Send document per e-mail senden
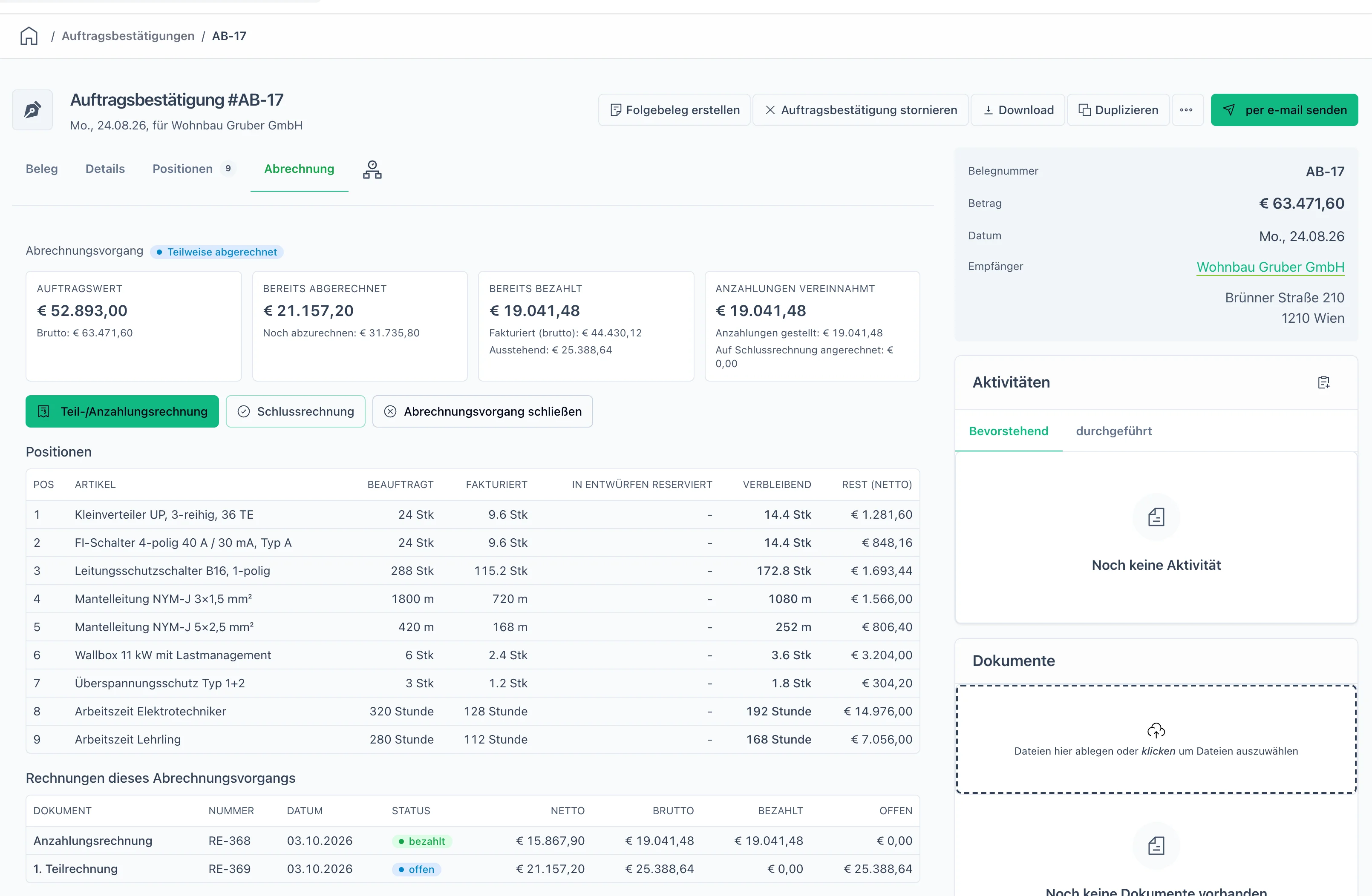1372x896 pixels. tap(1284, 110)
